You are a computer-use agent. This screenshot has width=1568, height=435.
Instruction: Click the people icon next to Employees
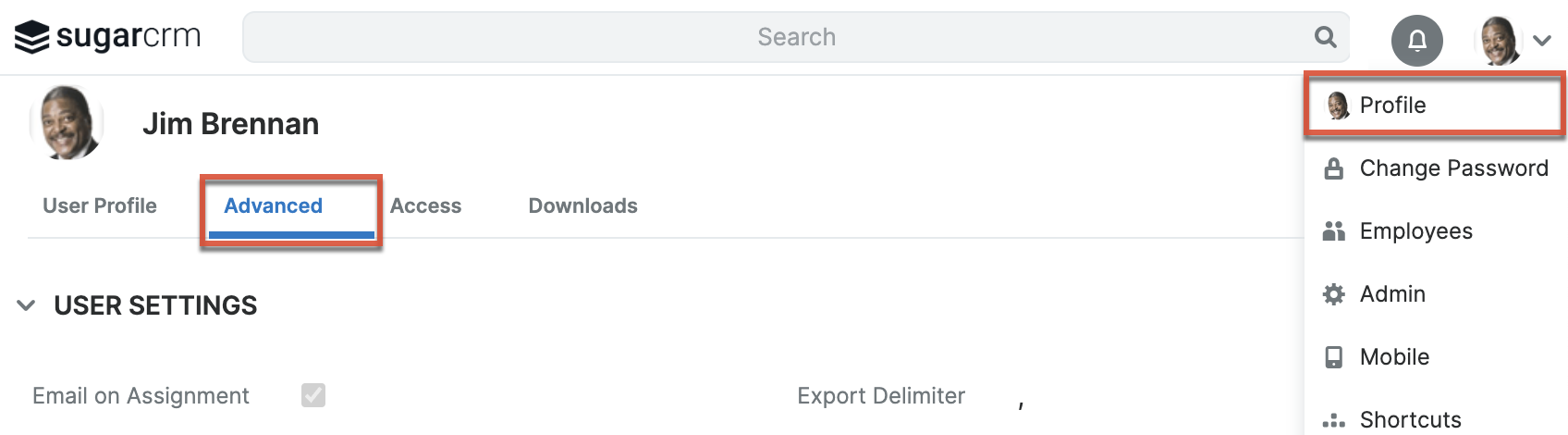1333,231
